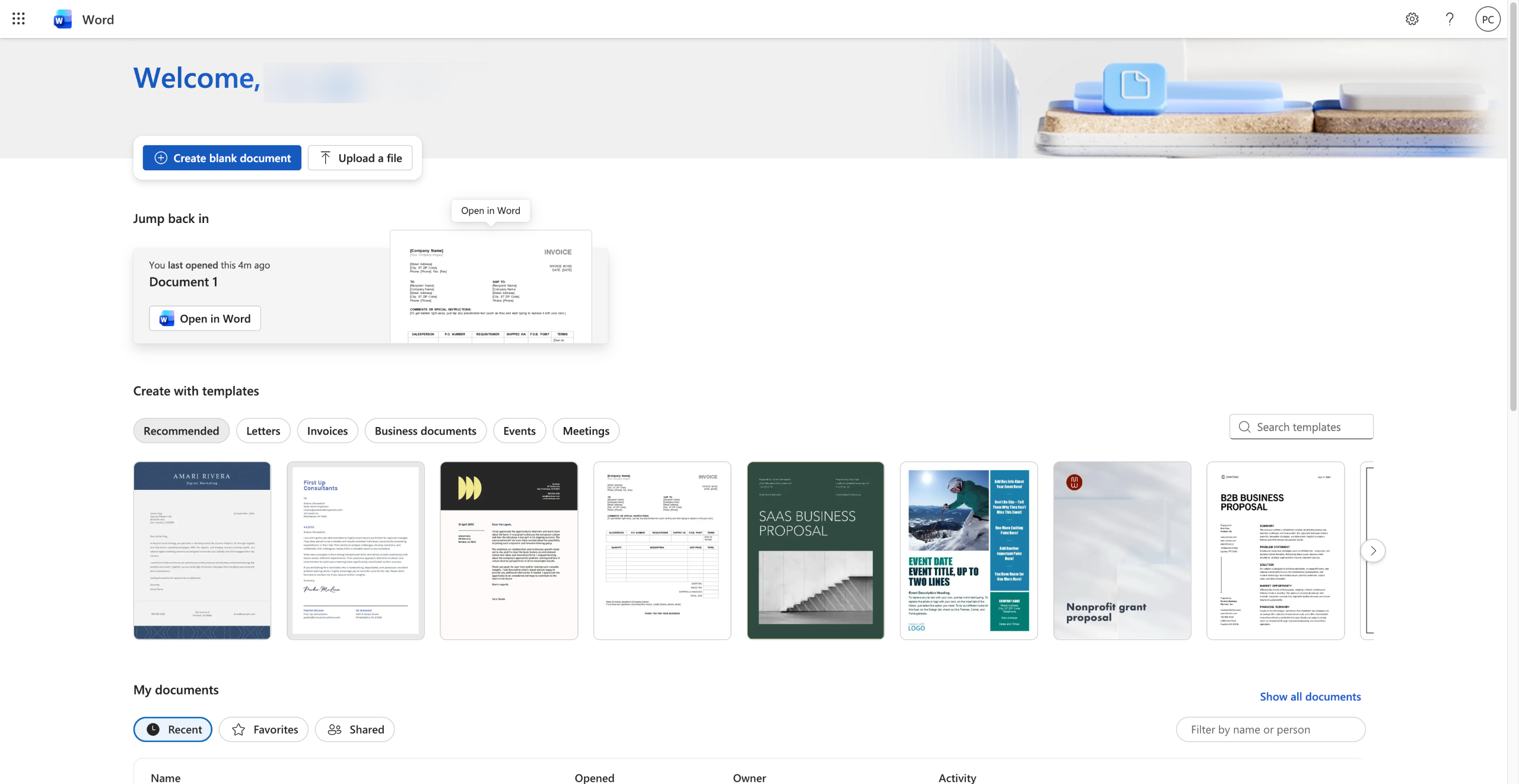Click Open in Word for Document 1
The width and height of the screenshot is (1519, 784).
[x=205, y=318]
